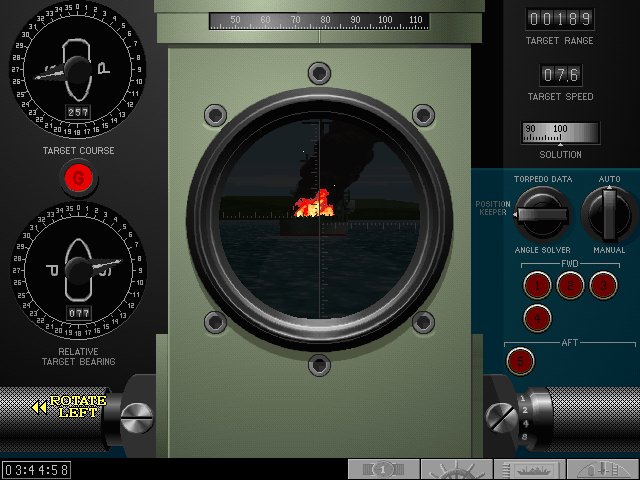640x480 pixels.
Task: Adjust the Relative Target Bearing dial
Action: coord(78,271)
